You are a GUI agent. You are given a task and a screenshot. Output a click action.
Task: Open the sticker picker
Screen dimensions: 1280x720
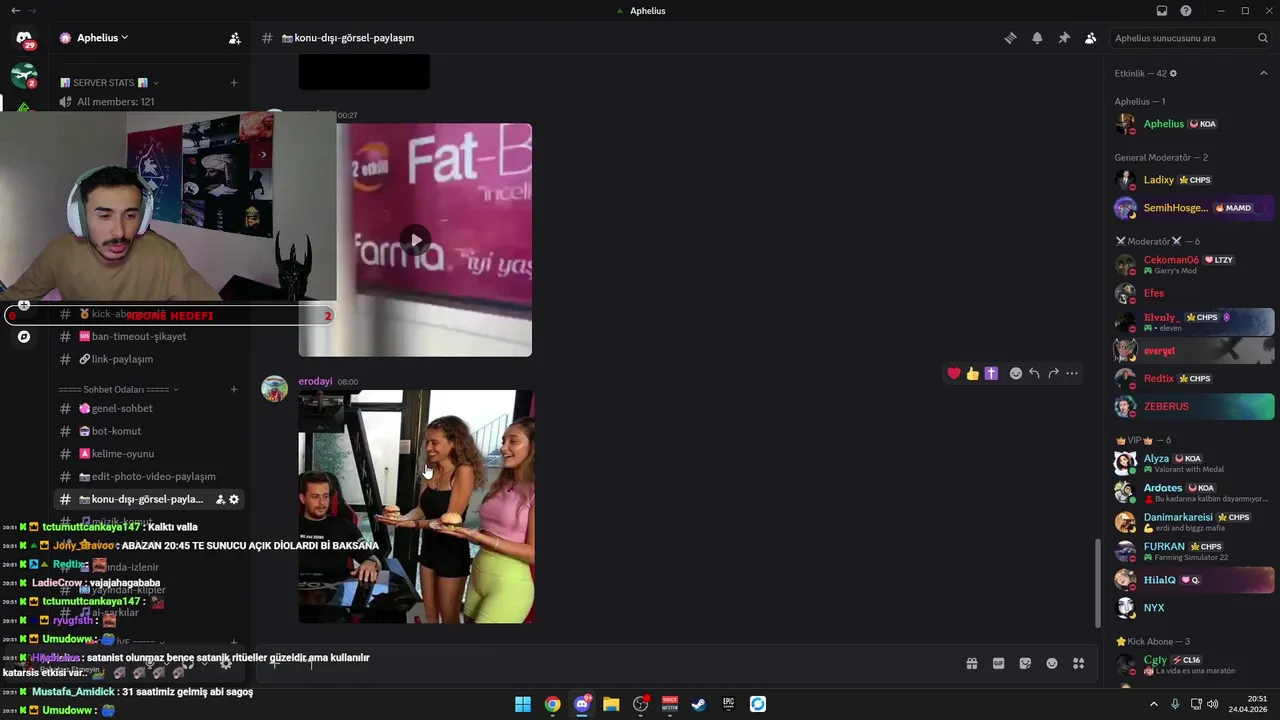[x=1025, y=663]
